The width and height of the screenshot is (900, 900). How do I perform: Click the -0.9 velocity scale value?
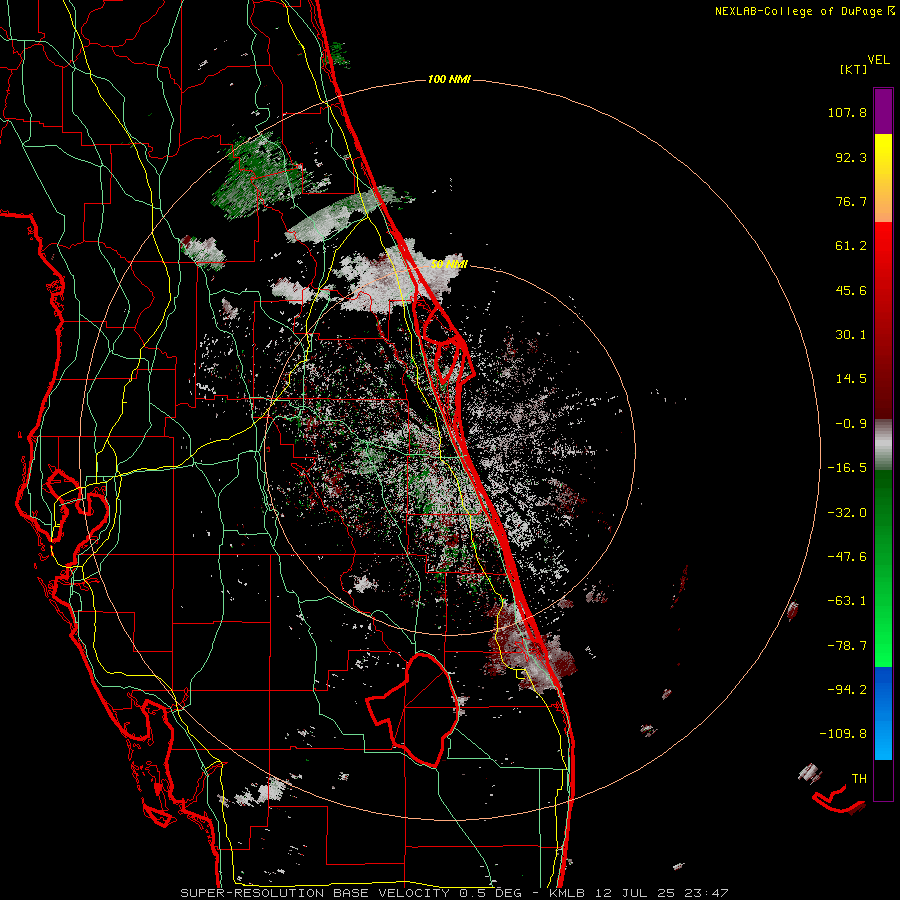(851, 424)
